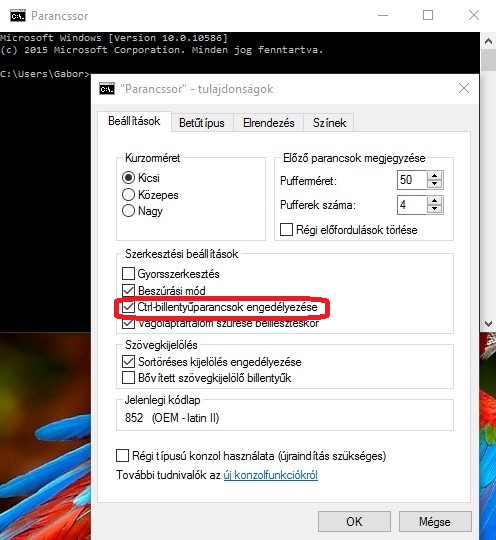Switch to the Betűtípus tab
Viewport: 496px width, 540px height.
[202, 123]
